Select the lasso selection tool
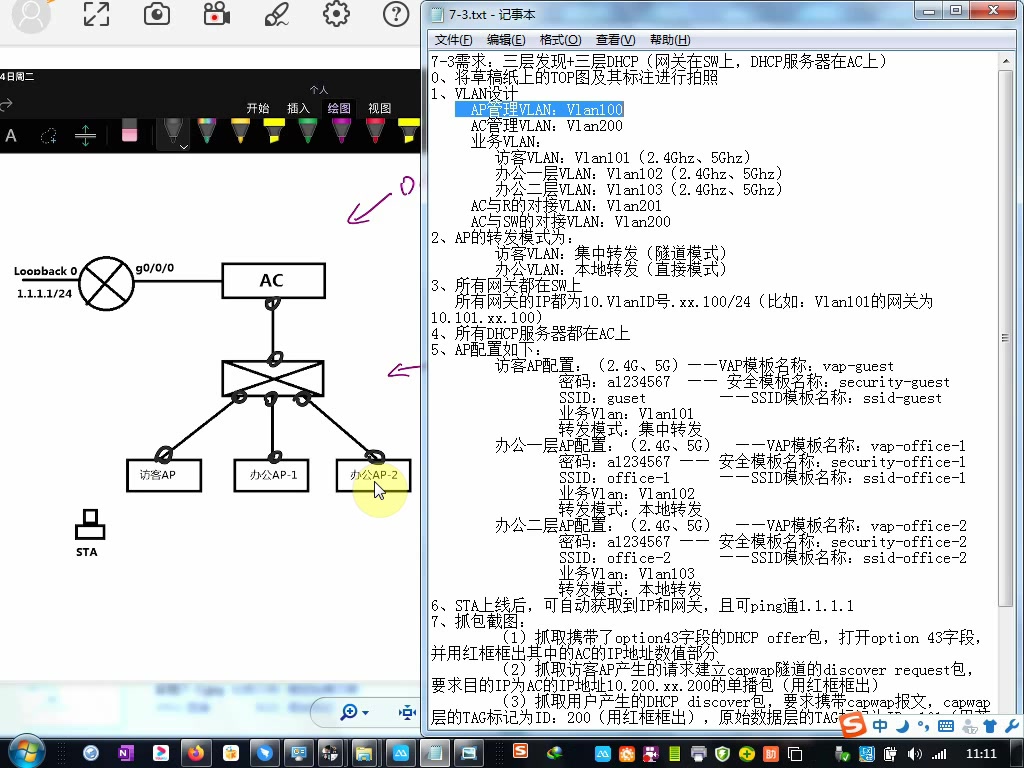The width and height of the screenshot is (1024, 768). coord(48,133)
